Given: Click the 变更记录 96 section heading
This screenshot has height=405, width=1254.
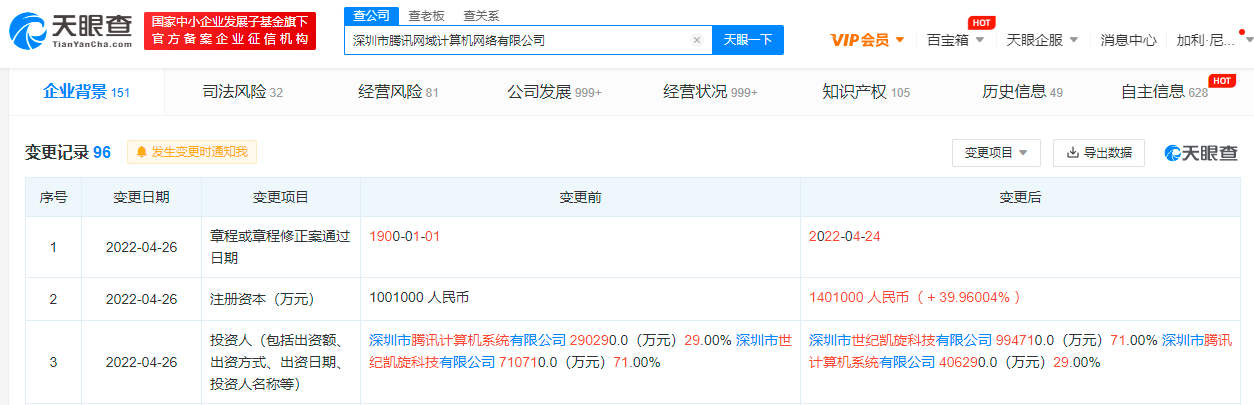Looking at the screenshot, I should click(x=68, y=152).
